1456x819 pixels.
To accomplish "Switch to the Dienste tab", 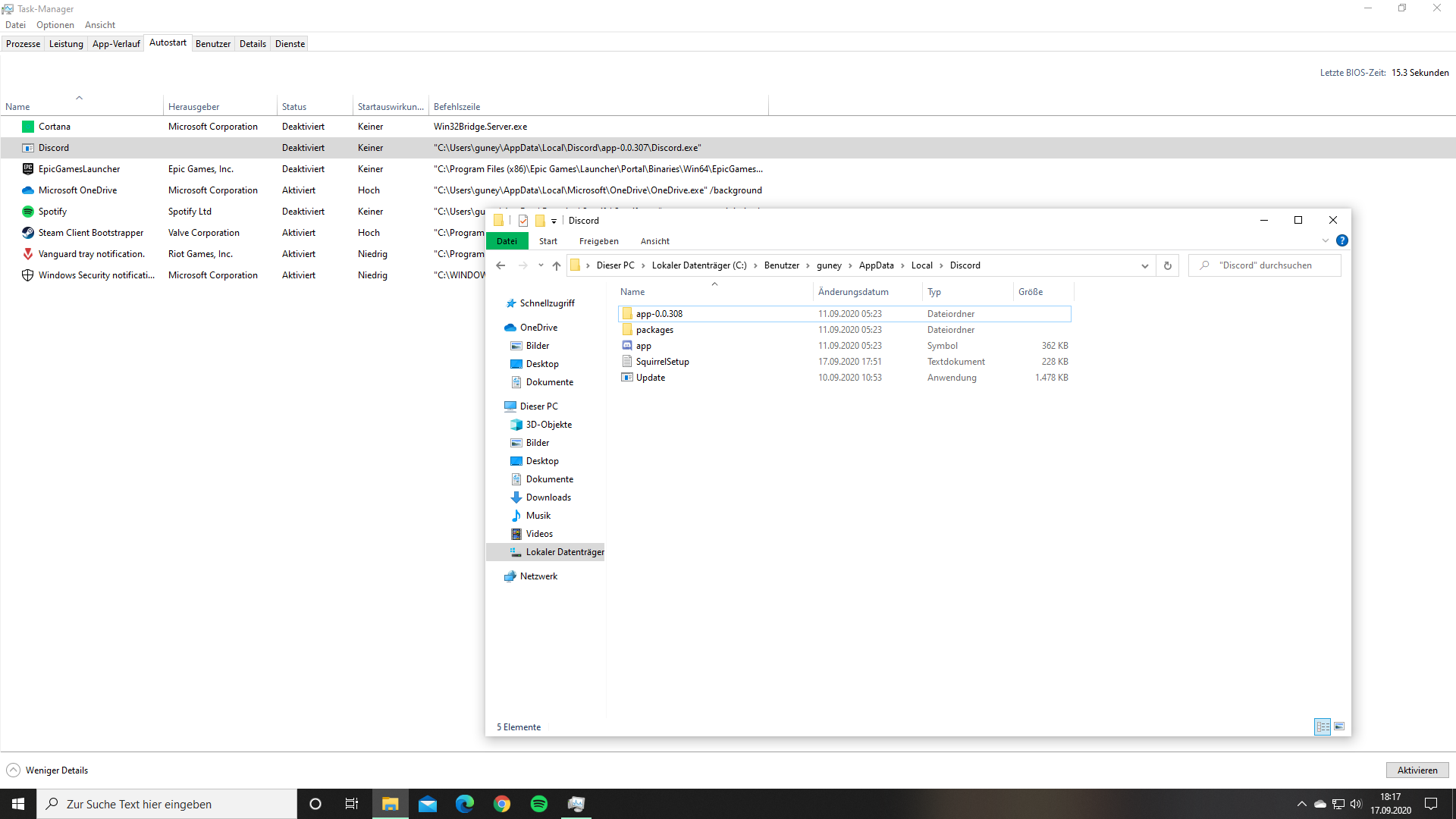I will pyautogui.click(x=290, y=44).
